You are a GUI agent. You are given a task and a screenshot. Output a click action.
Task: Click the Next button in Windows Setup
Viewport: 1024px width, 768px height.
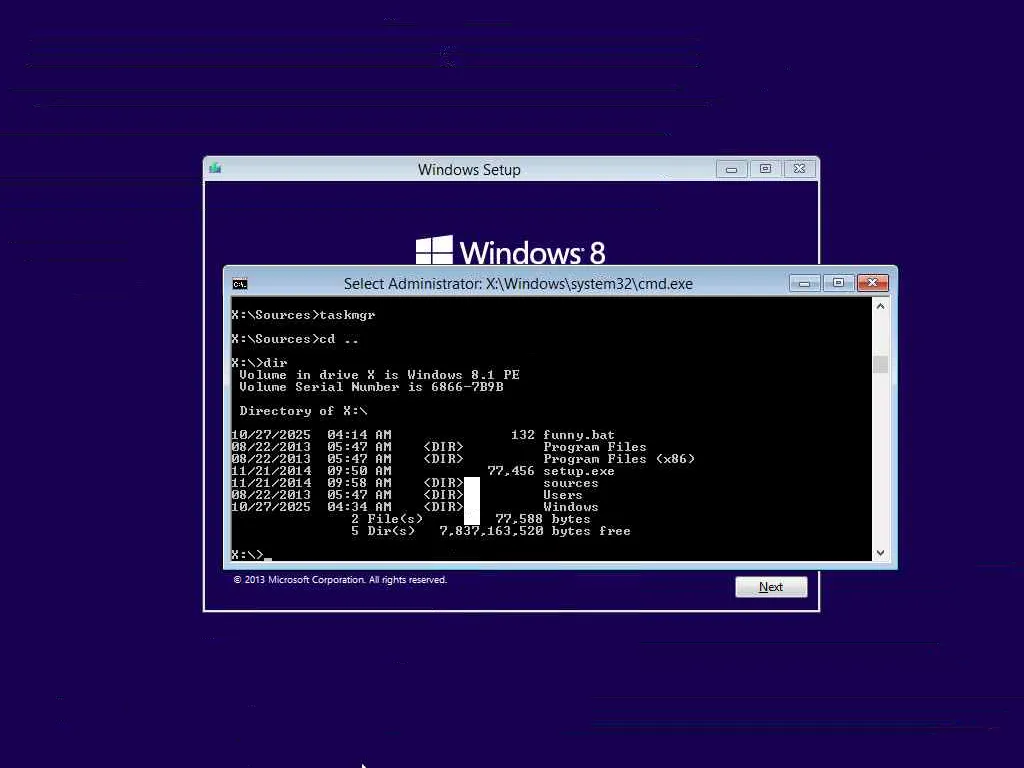tap(771, 586)
